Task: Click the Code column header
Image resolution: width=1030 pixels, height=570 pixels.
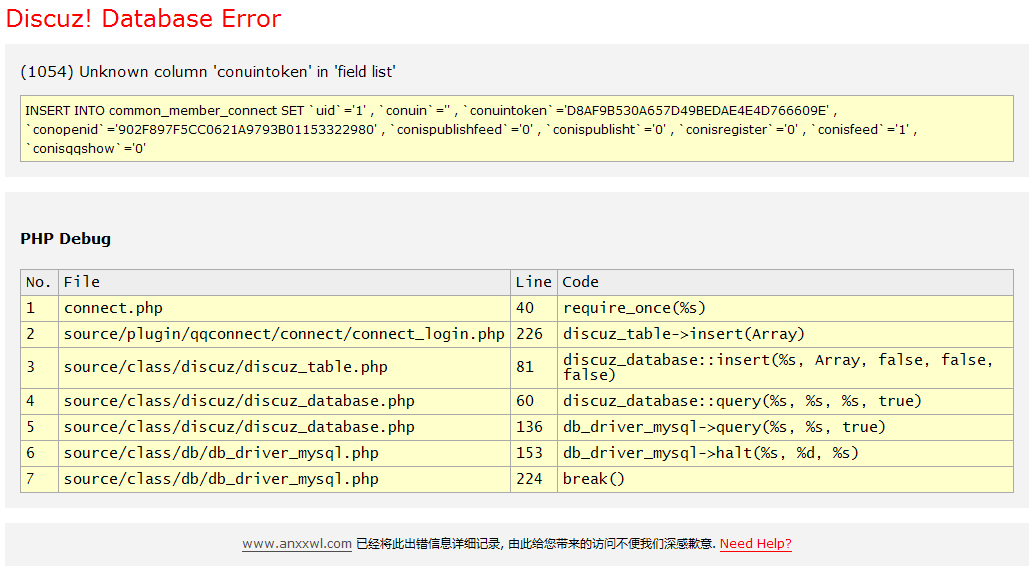Action: [x=581, y=282]
